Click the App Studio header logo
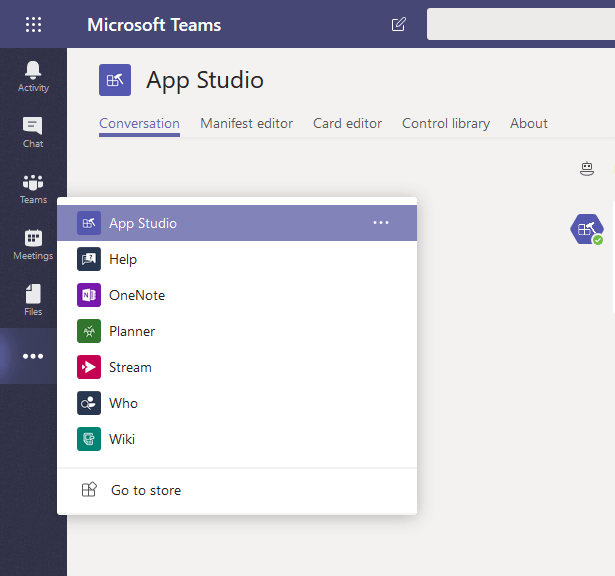 point(115,80)
